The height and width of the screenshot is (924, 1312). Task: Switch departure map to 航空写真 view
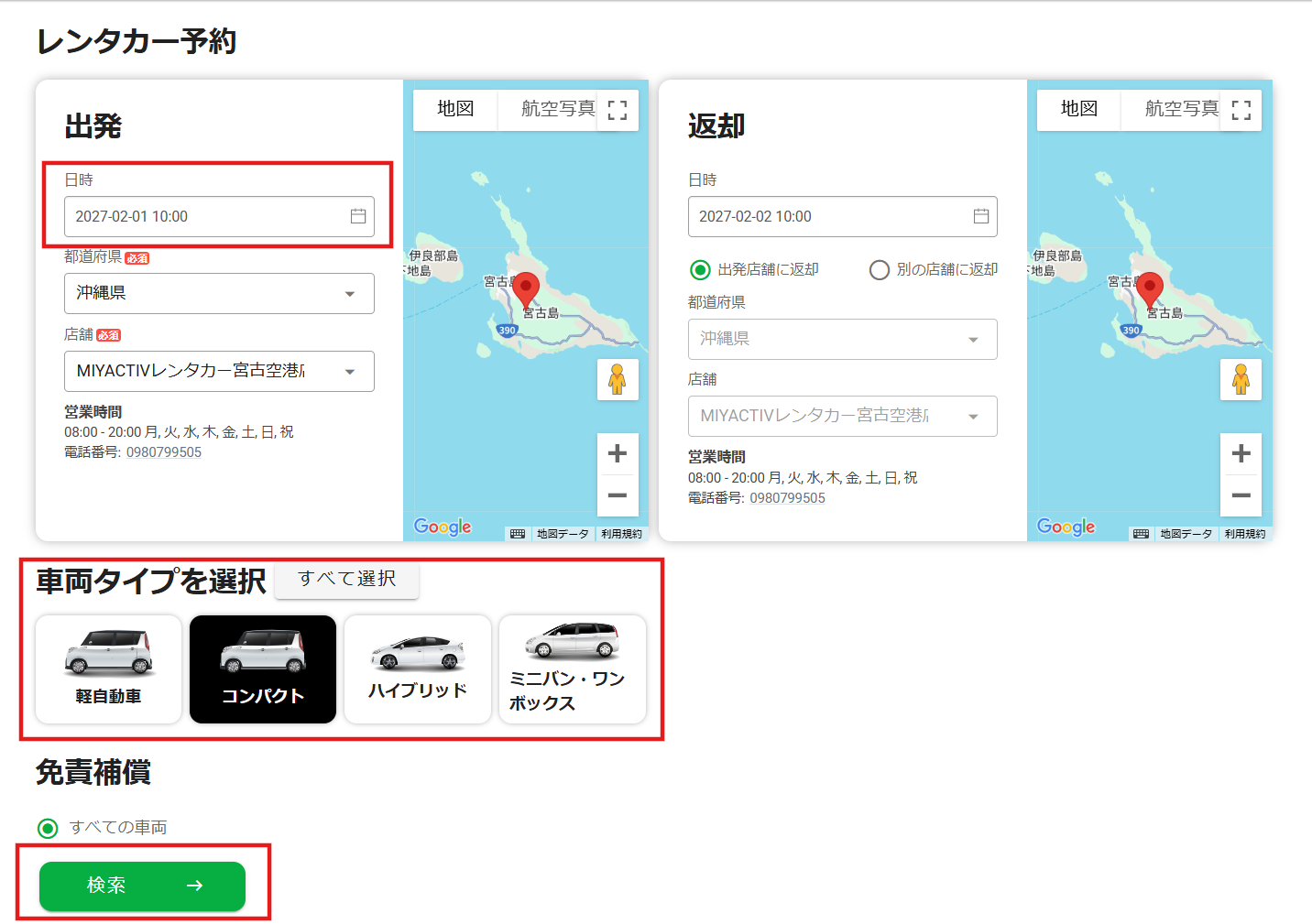(x=557, y=109)
